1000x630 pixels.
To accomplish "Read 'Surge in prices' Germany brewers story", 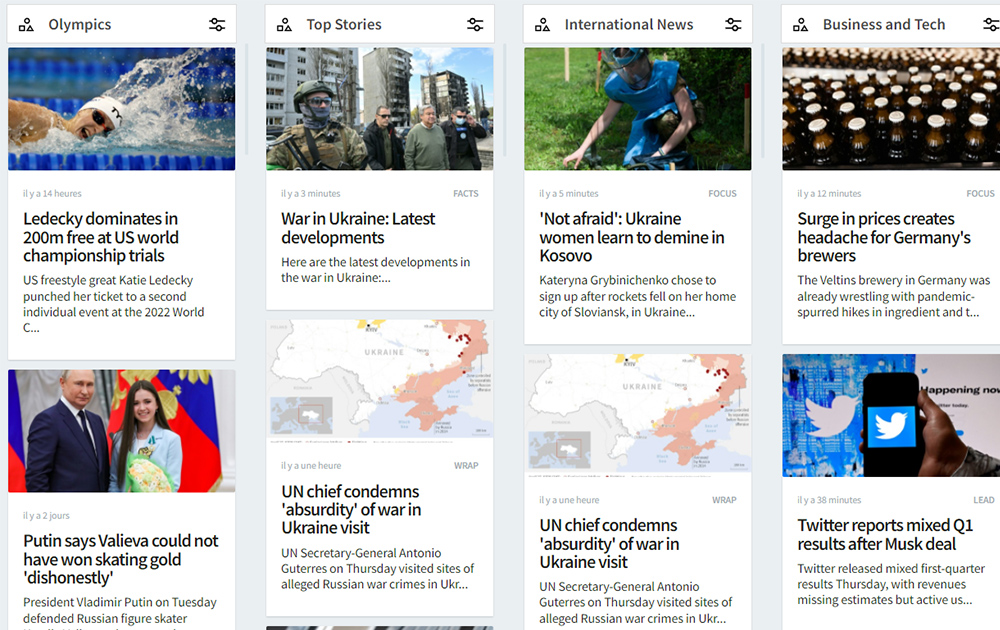I will click(x=884, y=237).
